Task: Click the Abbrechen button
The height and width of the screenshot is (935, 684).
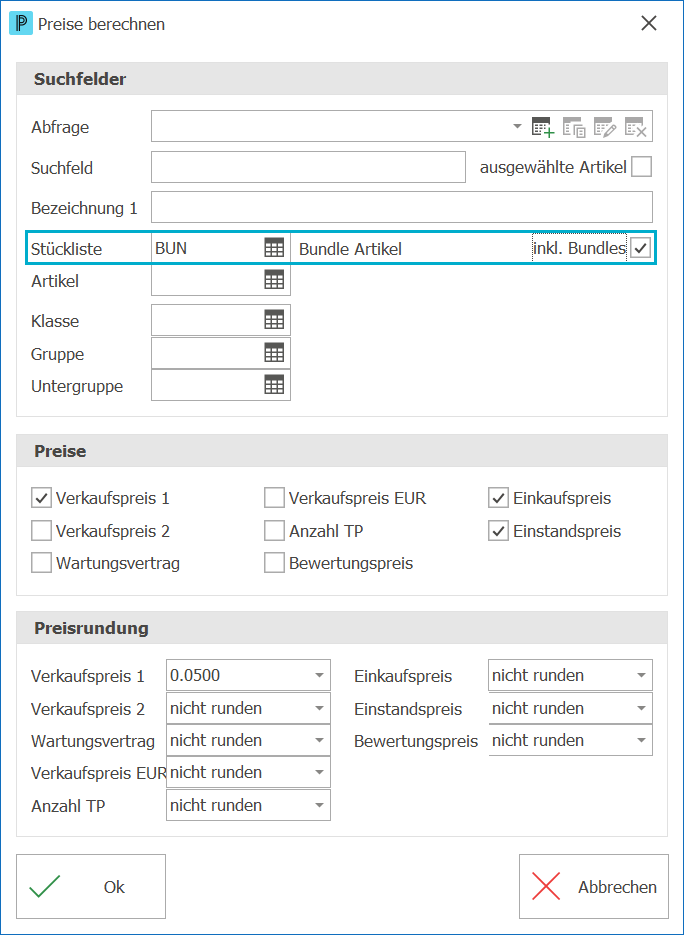Action: tap(593, 886)
